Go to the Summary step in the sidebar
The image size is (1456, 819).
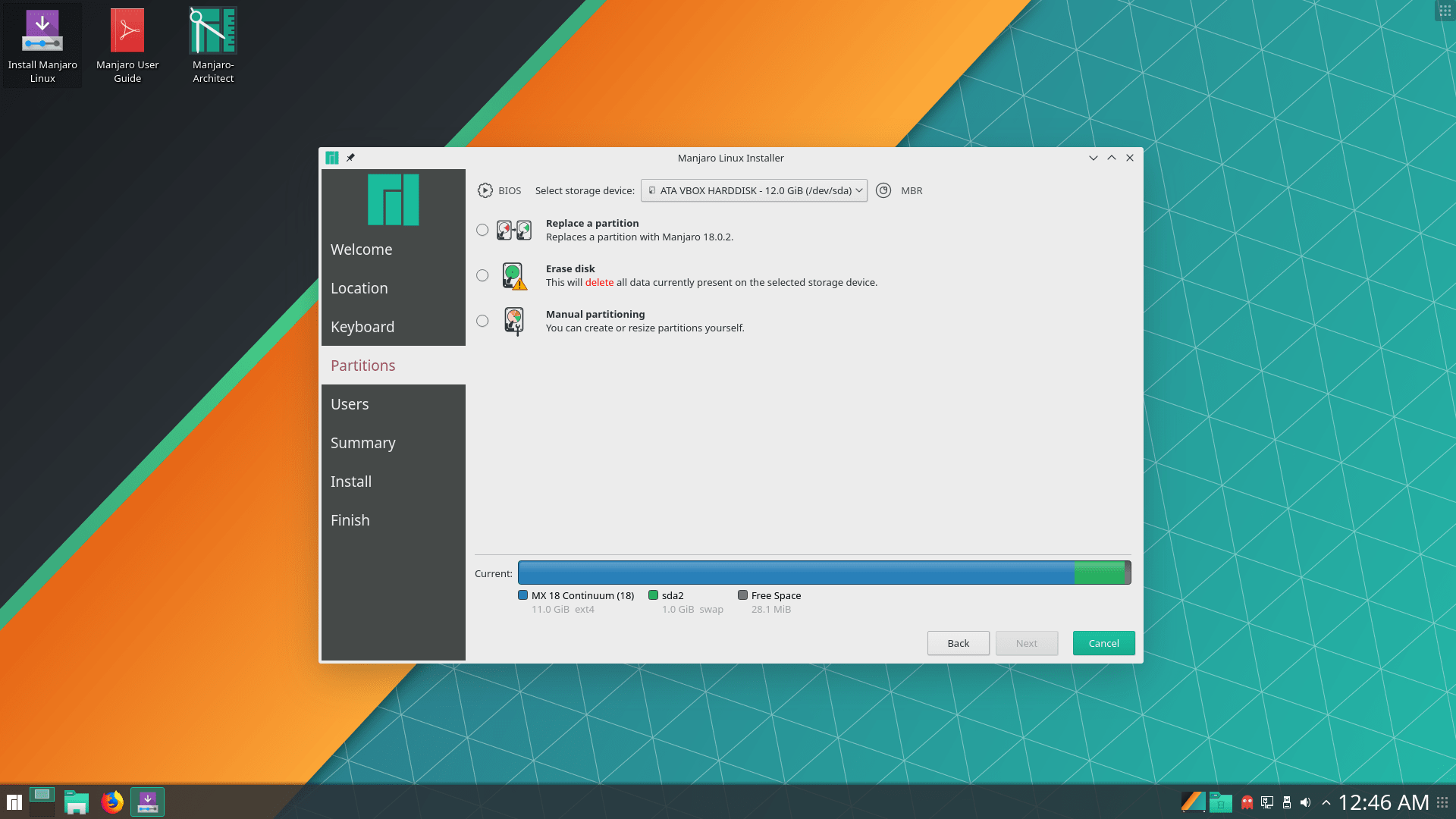393,443
